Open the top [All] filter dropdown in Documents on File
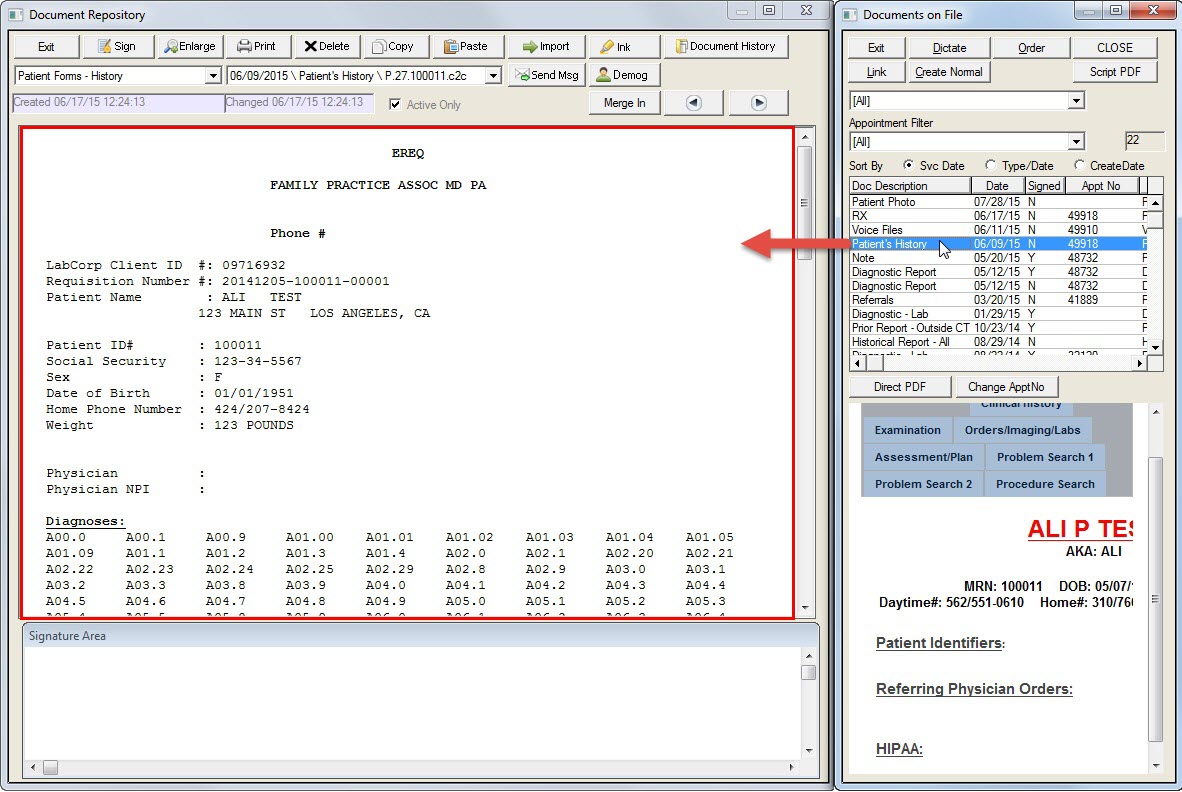Viewport: 1182px width, 792px height. (1076, 101)
